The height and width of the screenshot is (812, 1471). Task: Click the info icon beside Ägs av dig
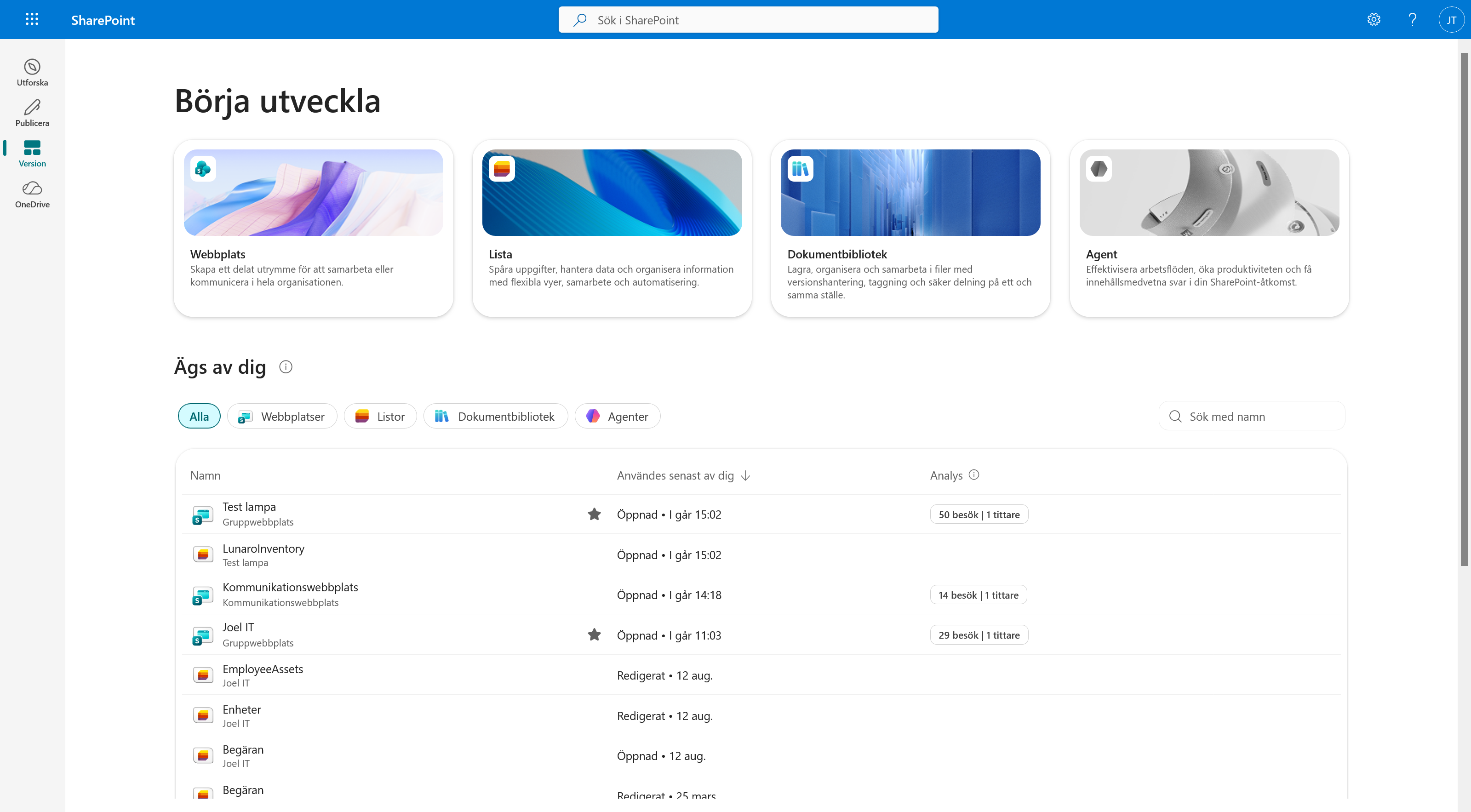(x=286, y=366)
